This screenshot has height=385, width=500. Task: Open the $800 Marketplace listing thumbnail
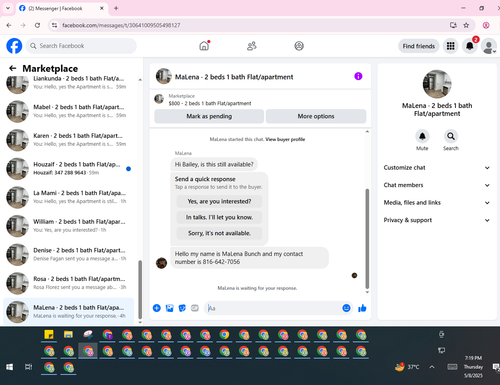coord(159,99)
